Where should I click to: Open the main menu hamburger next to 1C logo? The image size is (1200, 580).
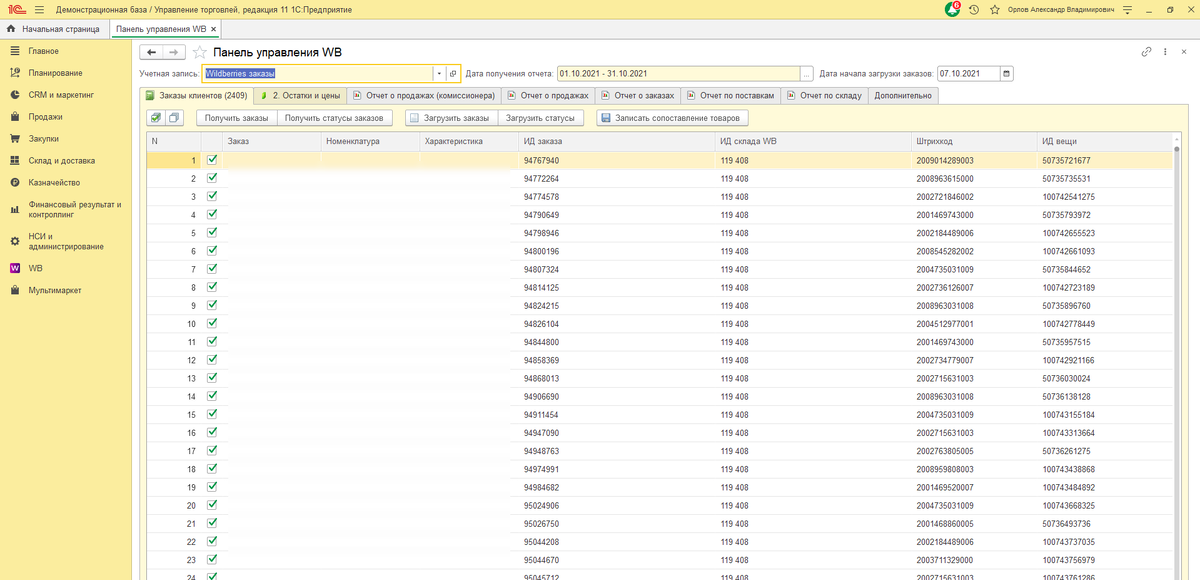(40, 9)
